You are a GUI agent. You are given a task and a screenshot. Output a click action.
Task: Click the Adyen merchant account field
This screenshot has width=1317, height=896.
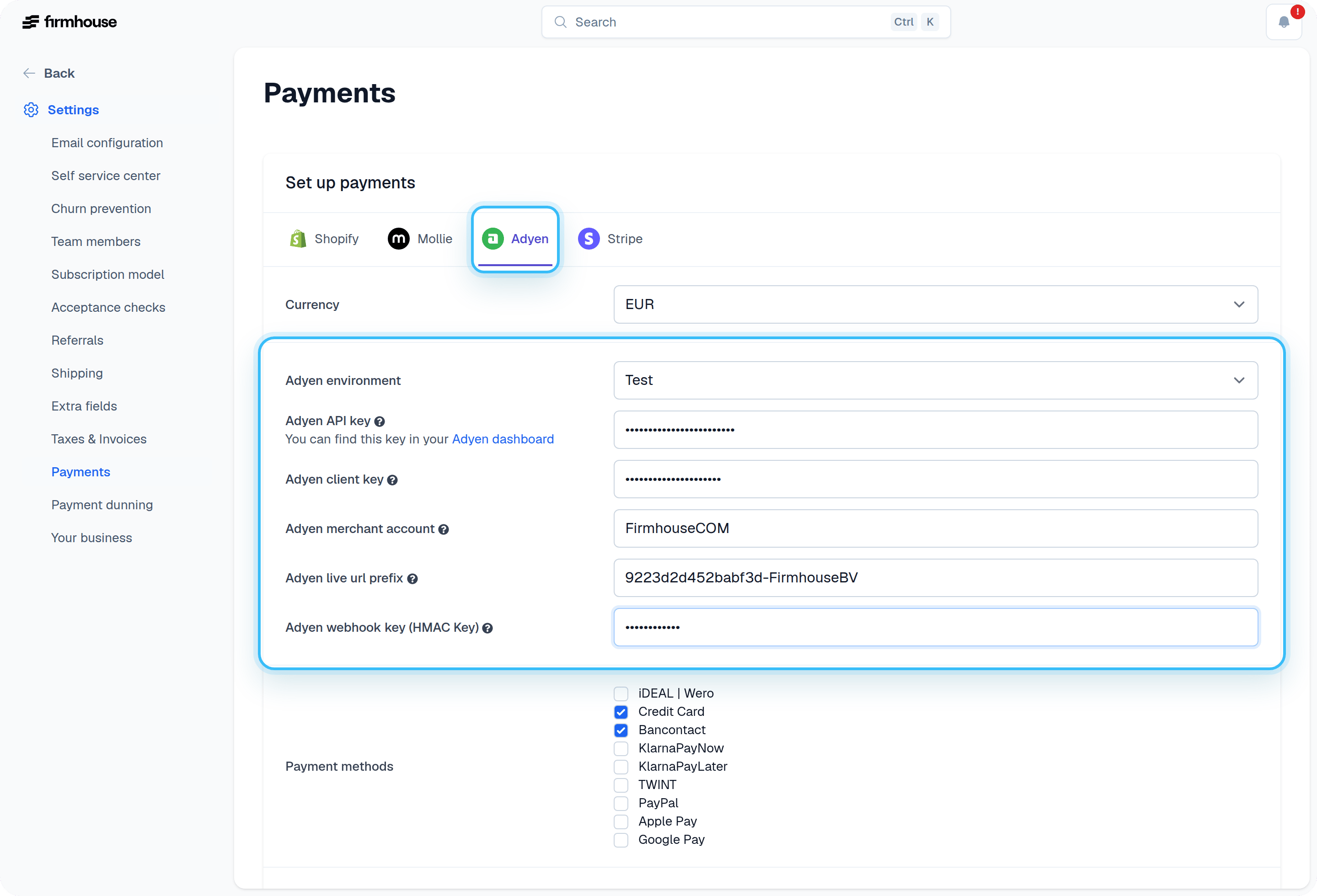pos(936,528)
